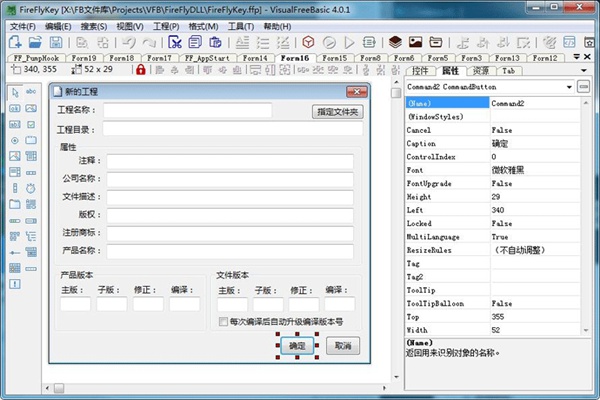Switch to the 控件 panel tab
600x400 pixels.
(x=420, y=71)
